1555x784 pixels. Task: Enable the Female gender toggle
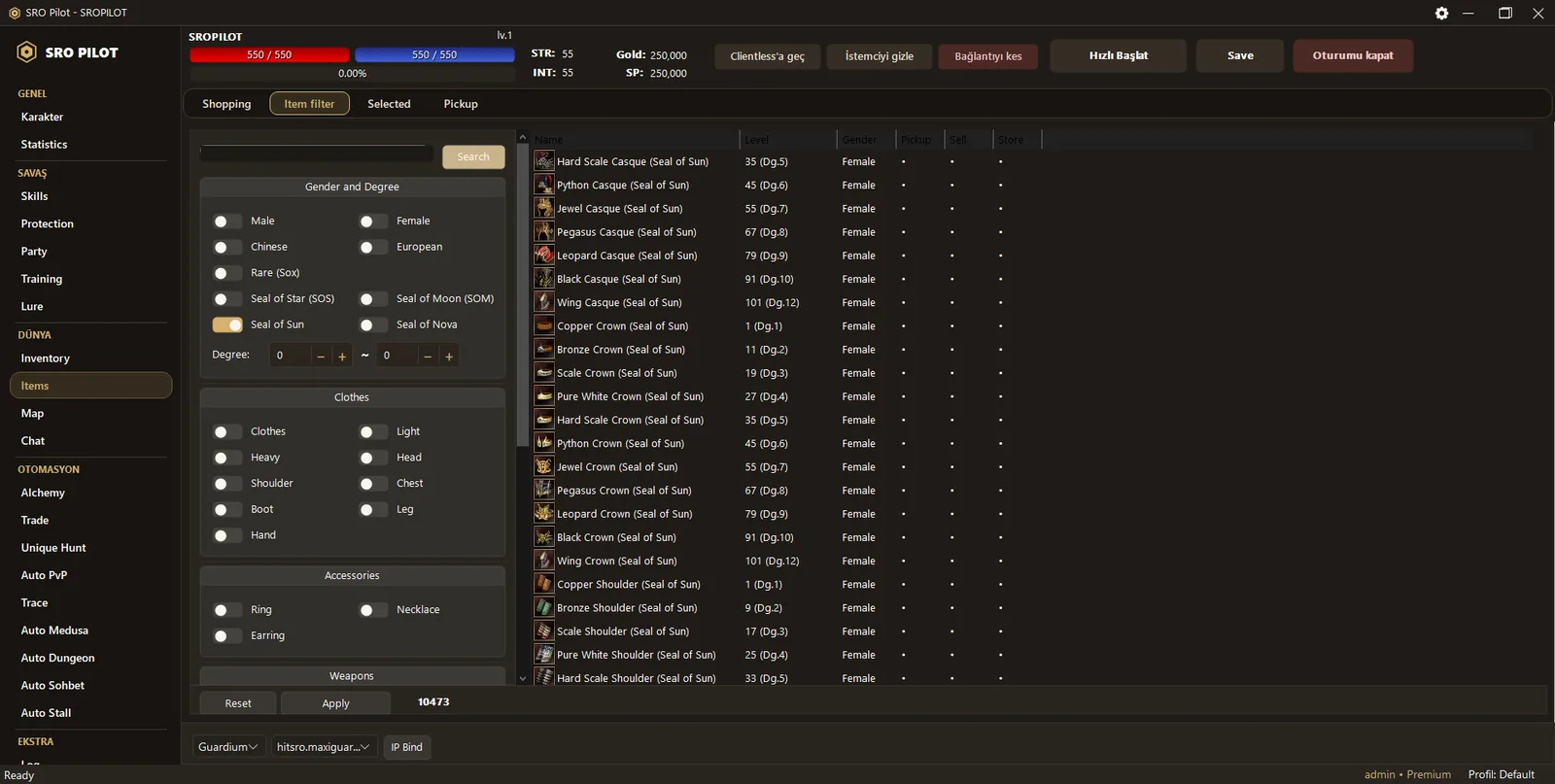373,222
